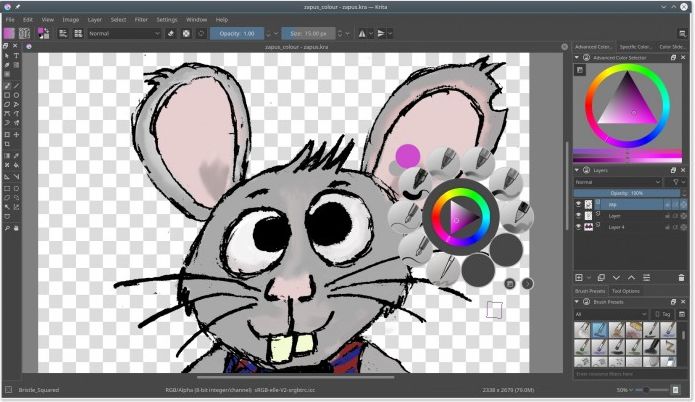
Task: Select the Polygon tool
Action: point(7,105)
